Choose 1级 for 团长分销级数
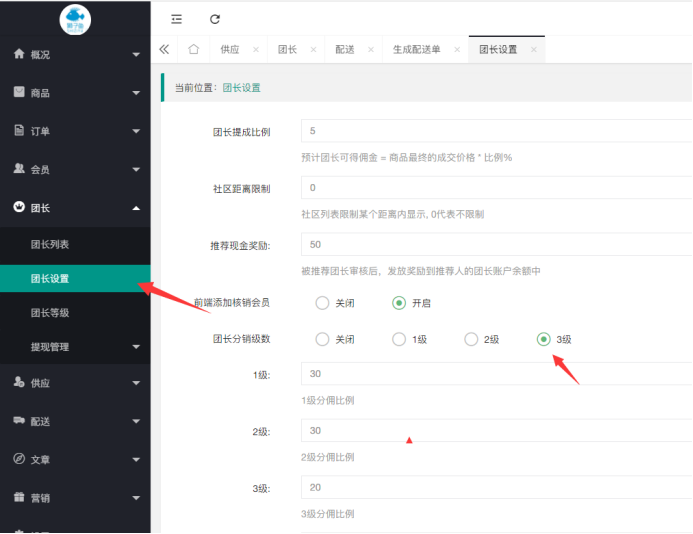The image size is (693, 534). pos(399,339)
